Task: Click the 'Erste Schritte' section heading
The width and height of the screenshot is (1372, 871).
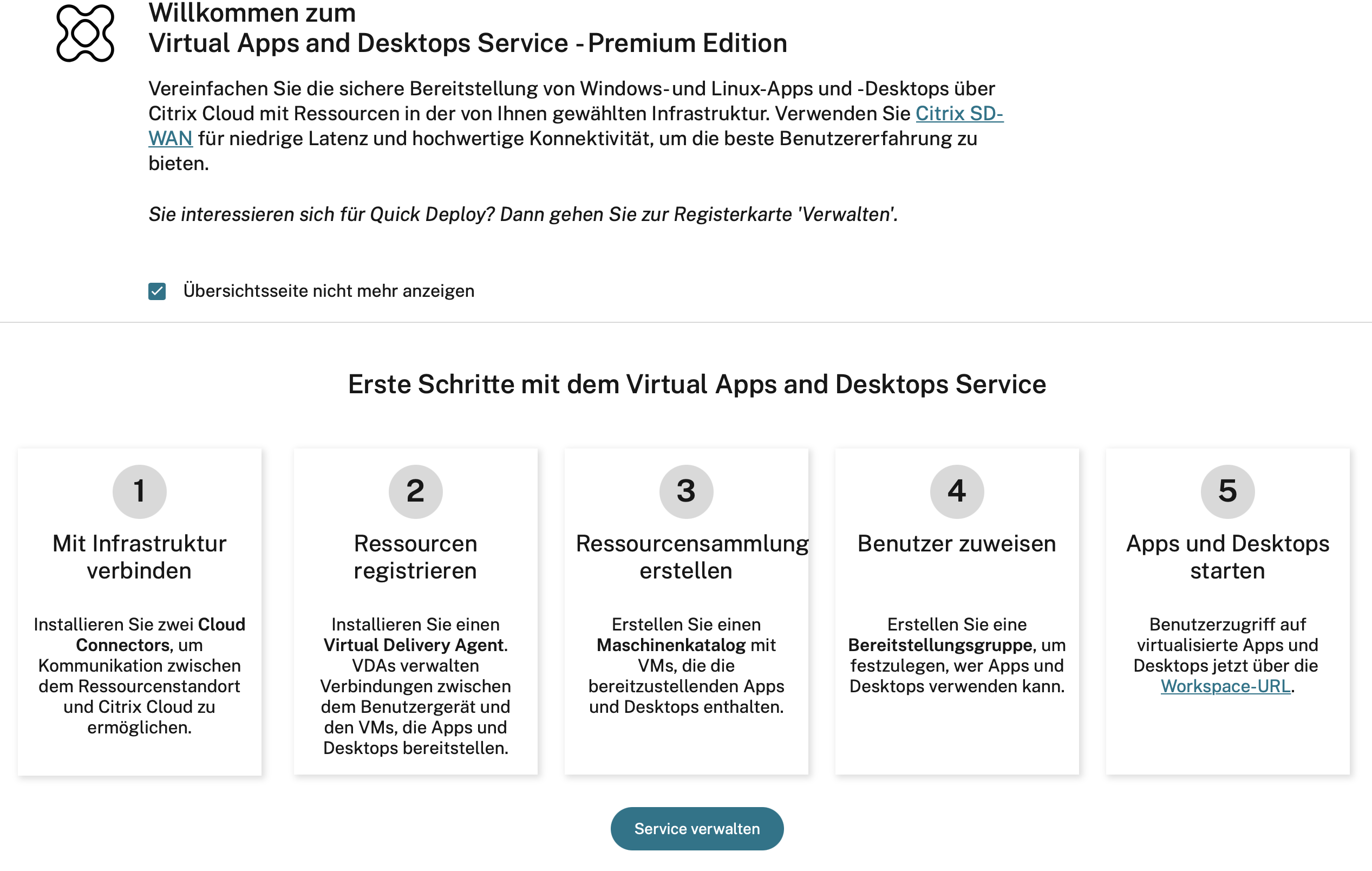Action: tap(697, 384)
